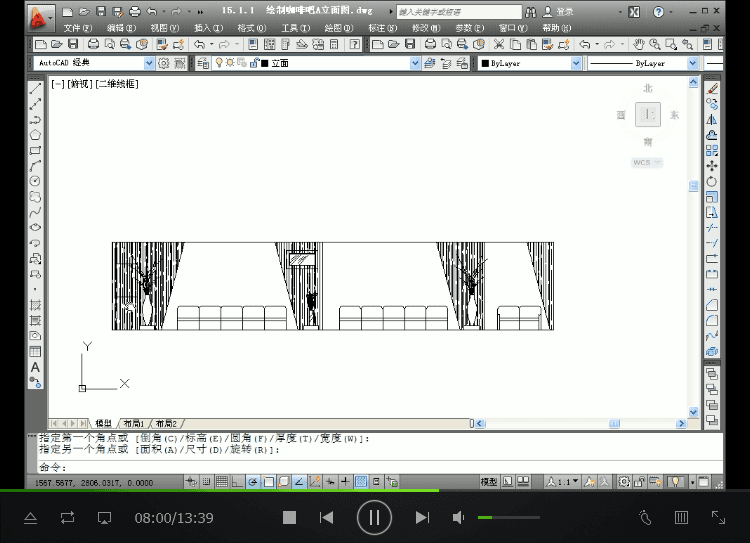Open the 修改(M) menu
This screenshot has width=750, height=543.
point(426,28)
